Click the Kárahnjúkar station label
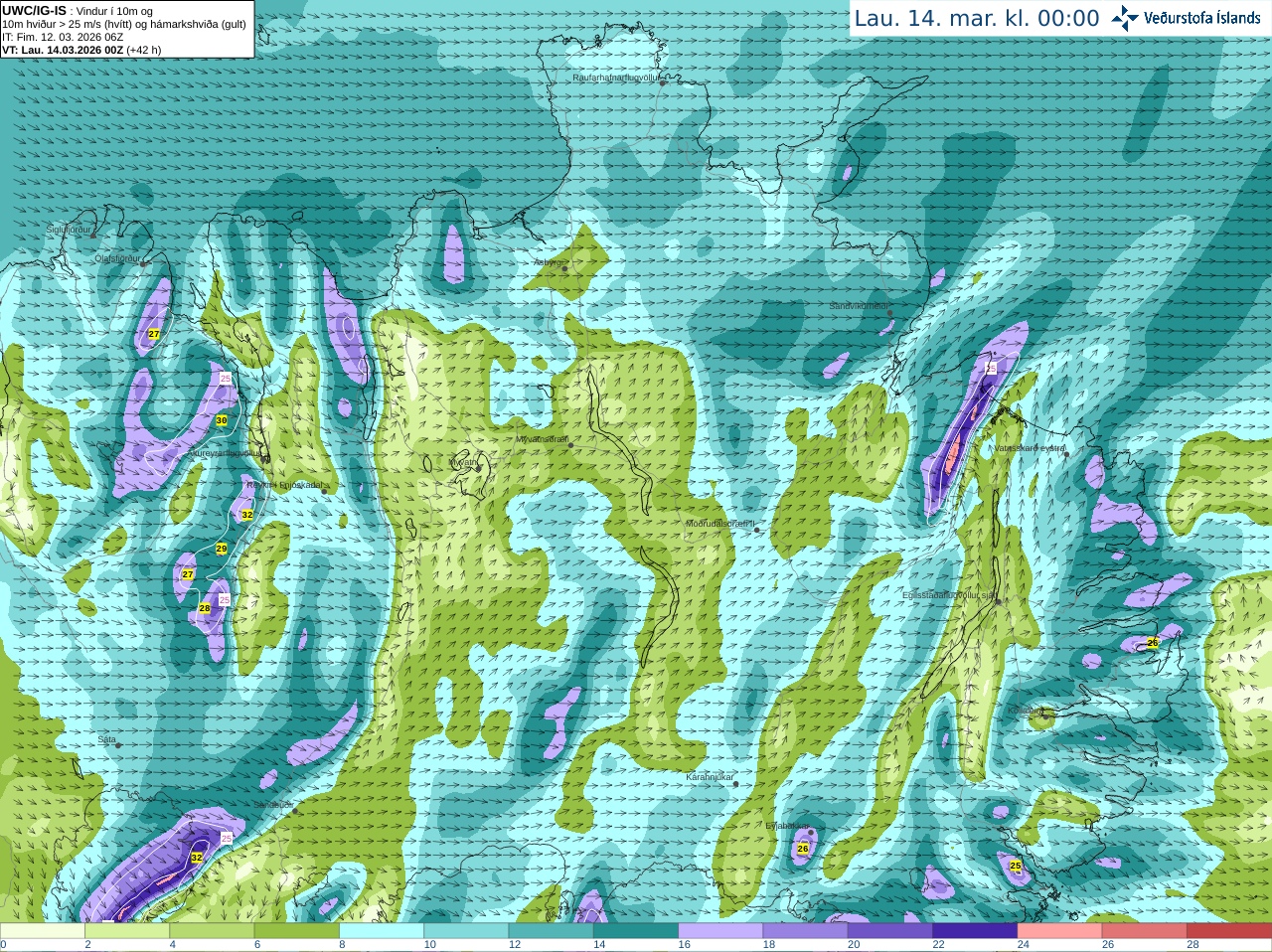The width and height of the screenshot is (1272, 952). 710,777
